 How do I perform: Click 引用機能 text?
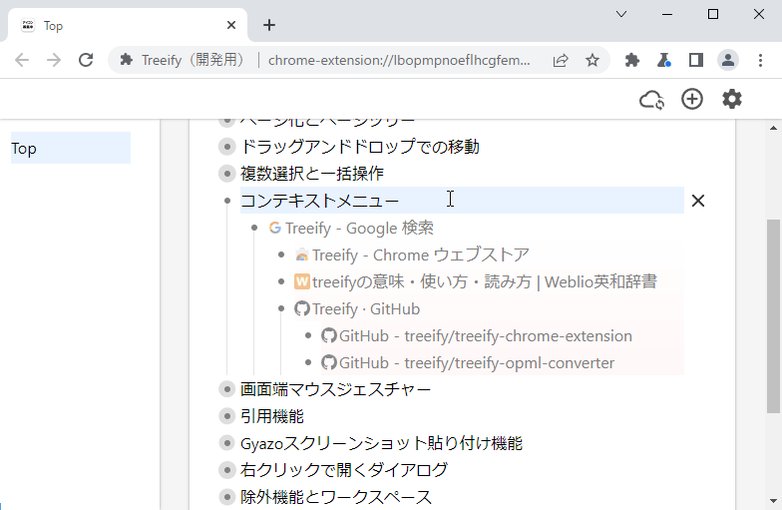272,416
